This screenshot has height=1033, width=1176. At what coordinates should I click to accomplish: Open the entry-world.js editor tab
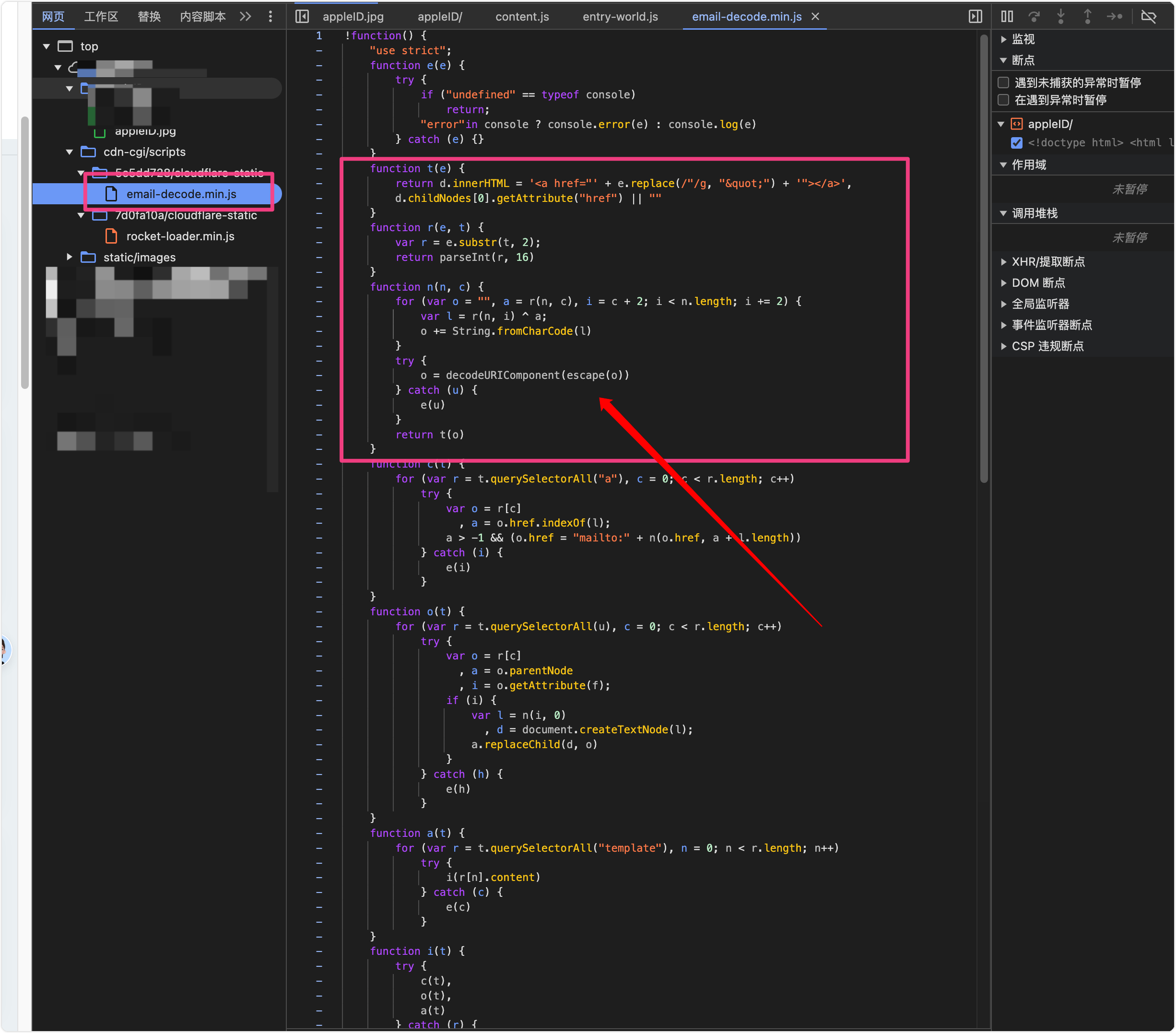pos(620,17)
